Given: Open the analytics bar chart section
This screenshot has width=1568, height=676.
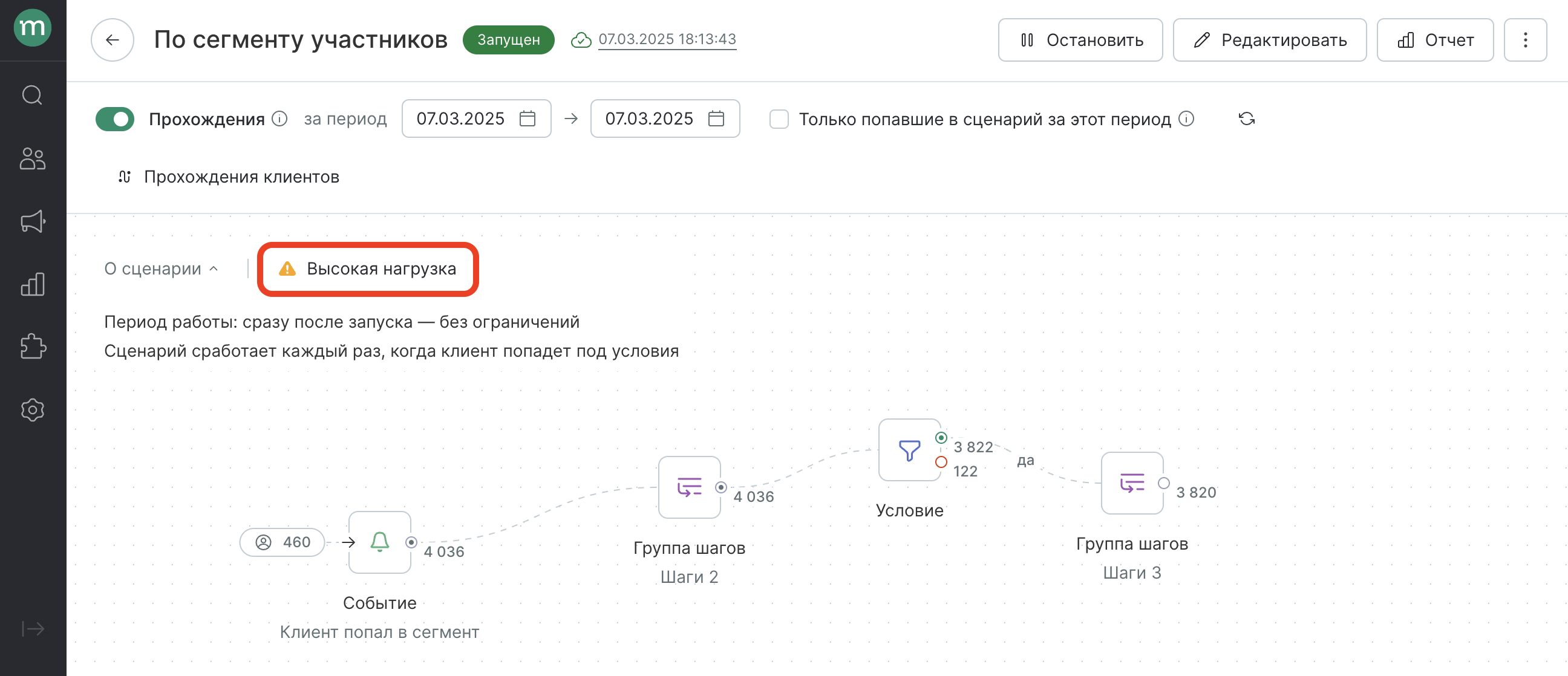Looking at the screenshot, I should pyautogui.click(x=32, y=284).
